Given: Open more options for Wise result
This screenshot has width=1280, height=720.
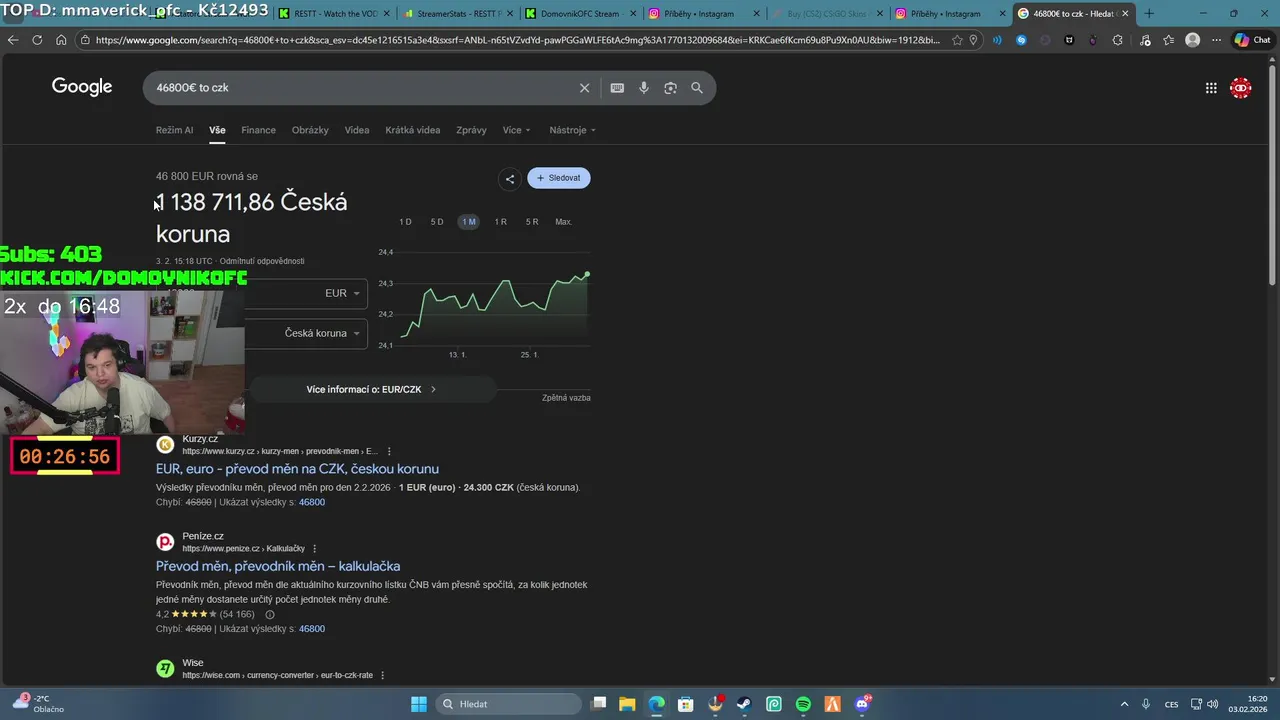Looking at the screenshot, I should [x=382, y=675].
